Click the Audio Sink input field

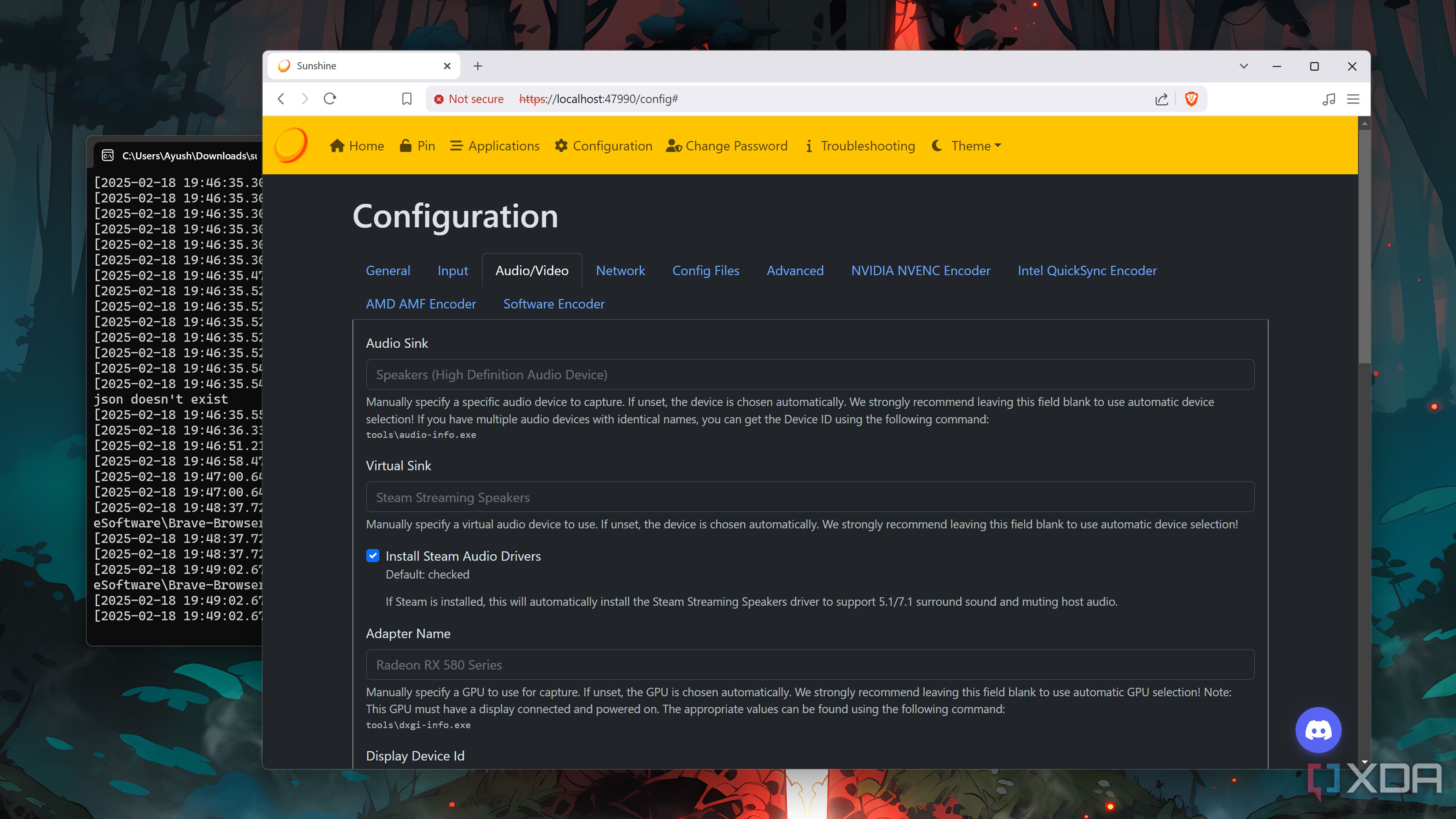click(x=810, y=375)
